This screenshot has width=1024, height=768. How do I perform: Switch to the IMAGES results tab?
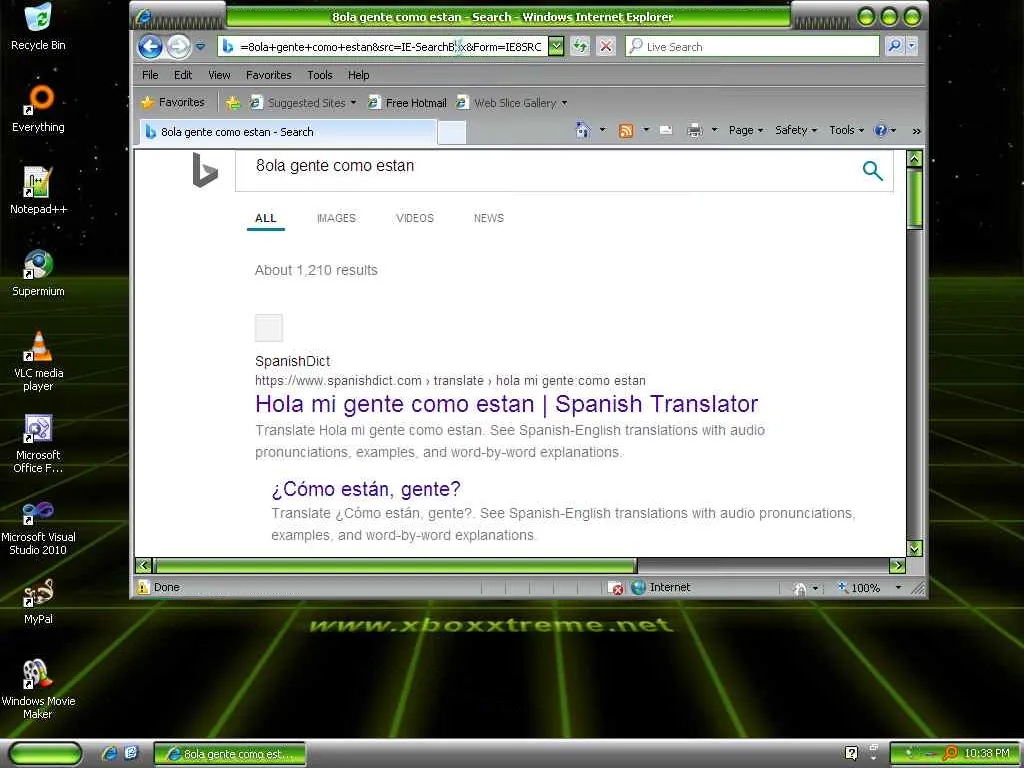click(x=336, y=218)
